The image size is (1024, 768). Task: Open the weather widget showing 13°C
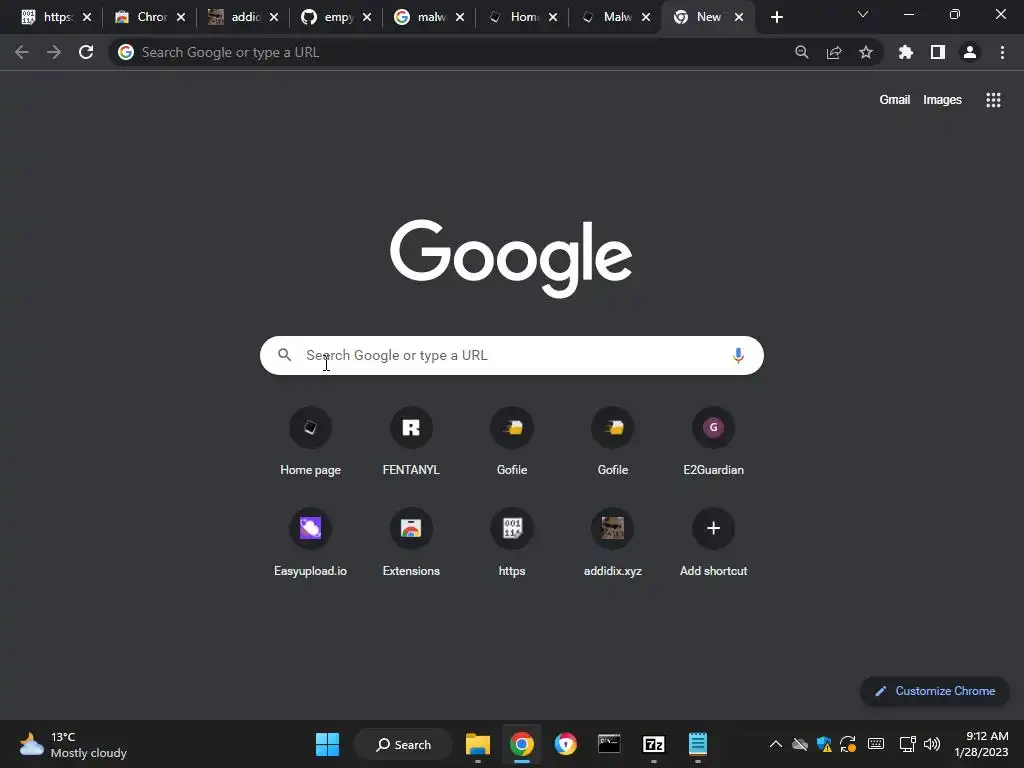coord(73,744)
